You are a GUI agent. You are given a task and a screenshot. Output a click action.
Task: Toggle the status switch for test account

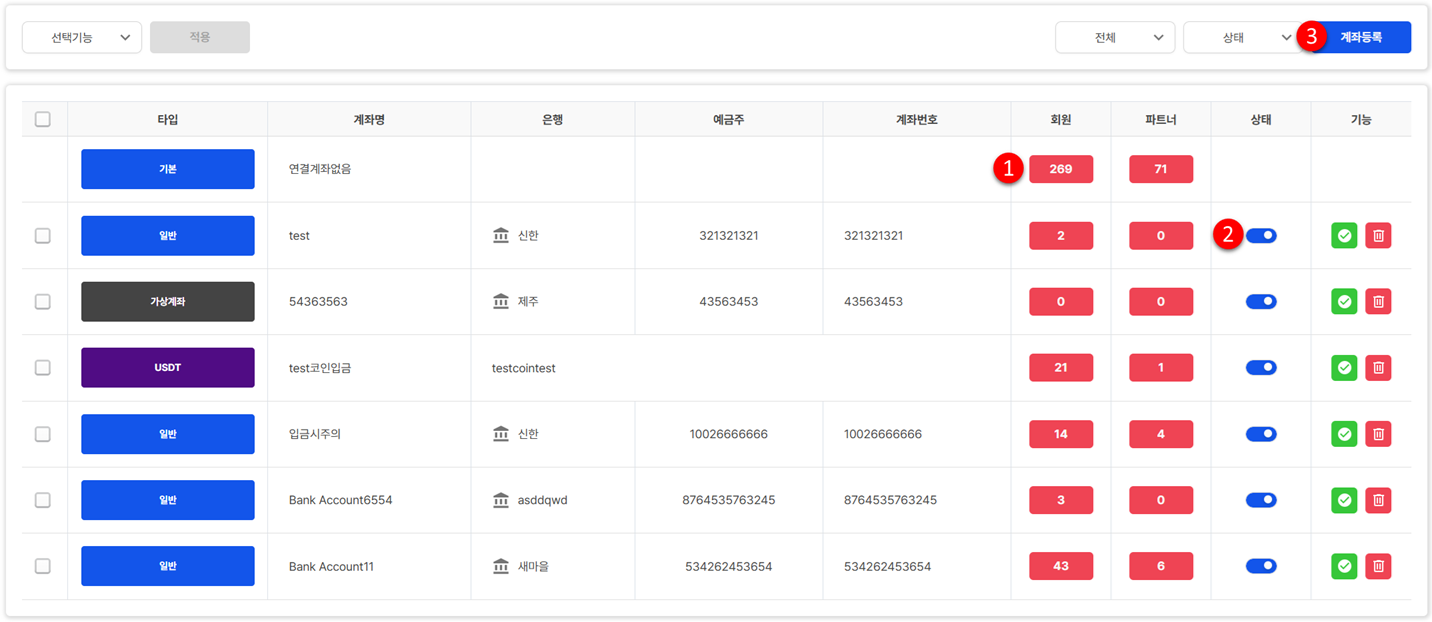point(1261,236)
